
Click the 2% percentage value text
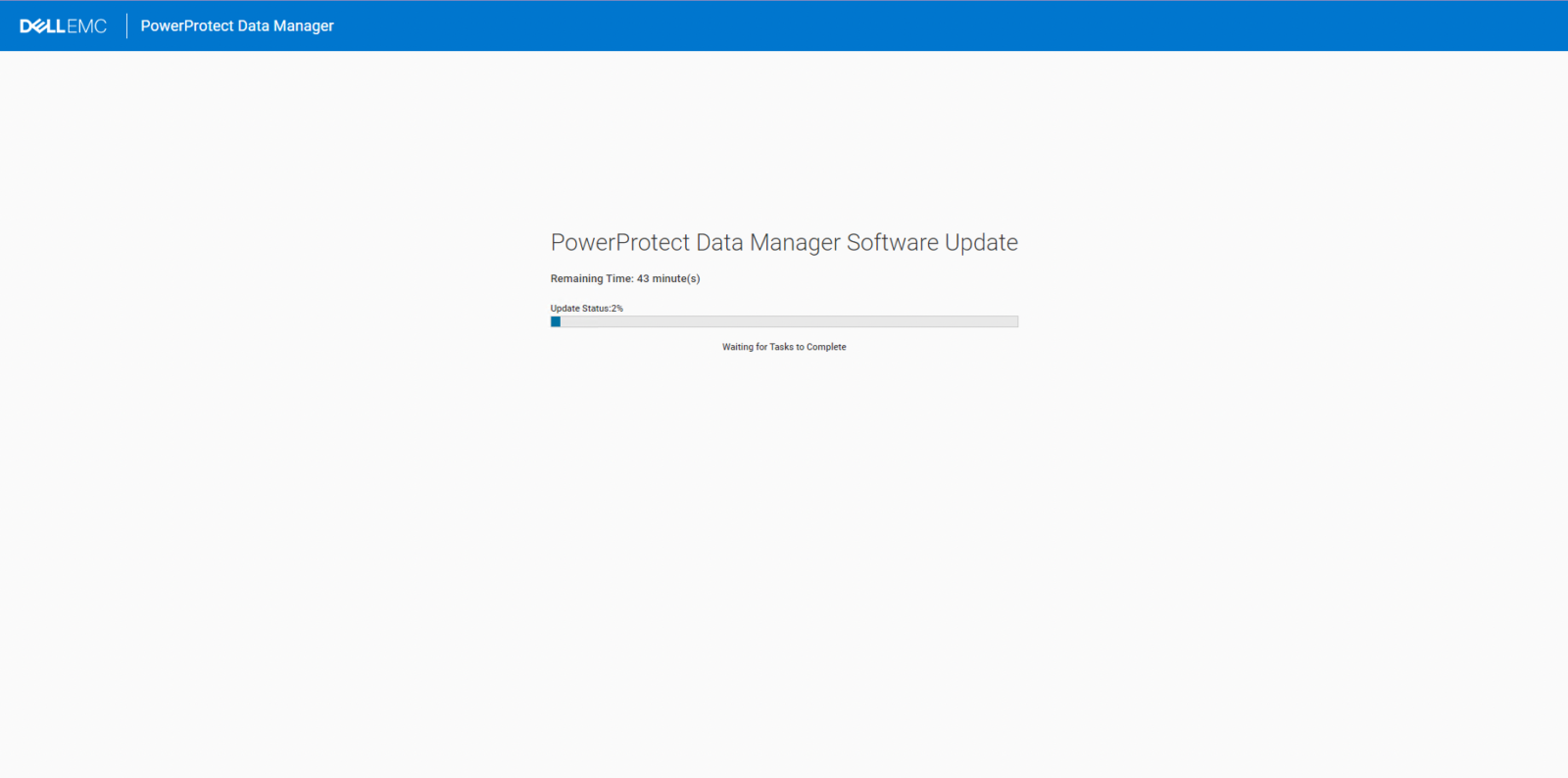(617, 308)
